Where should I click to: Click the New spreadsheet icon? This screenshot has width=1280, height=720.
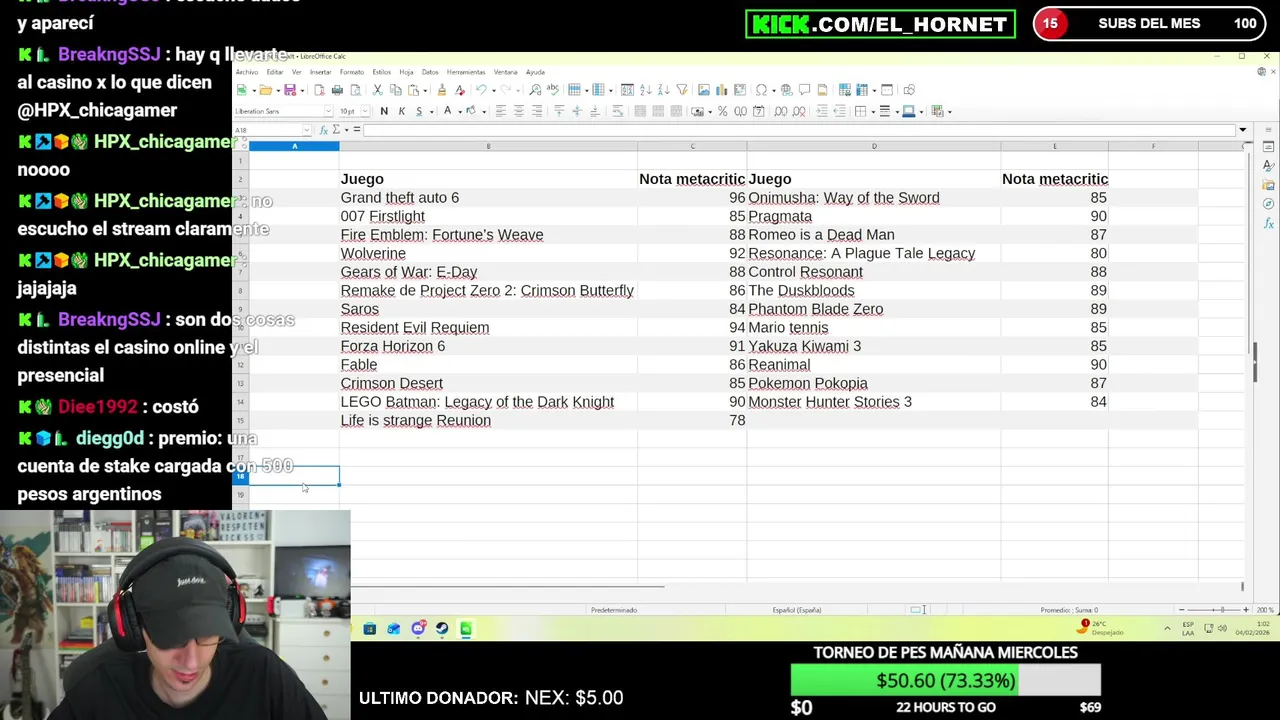click(241, 90)
